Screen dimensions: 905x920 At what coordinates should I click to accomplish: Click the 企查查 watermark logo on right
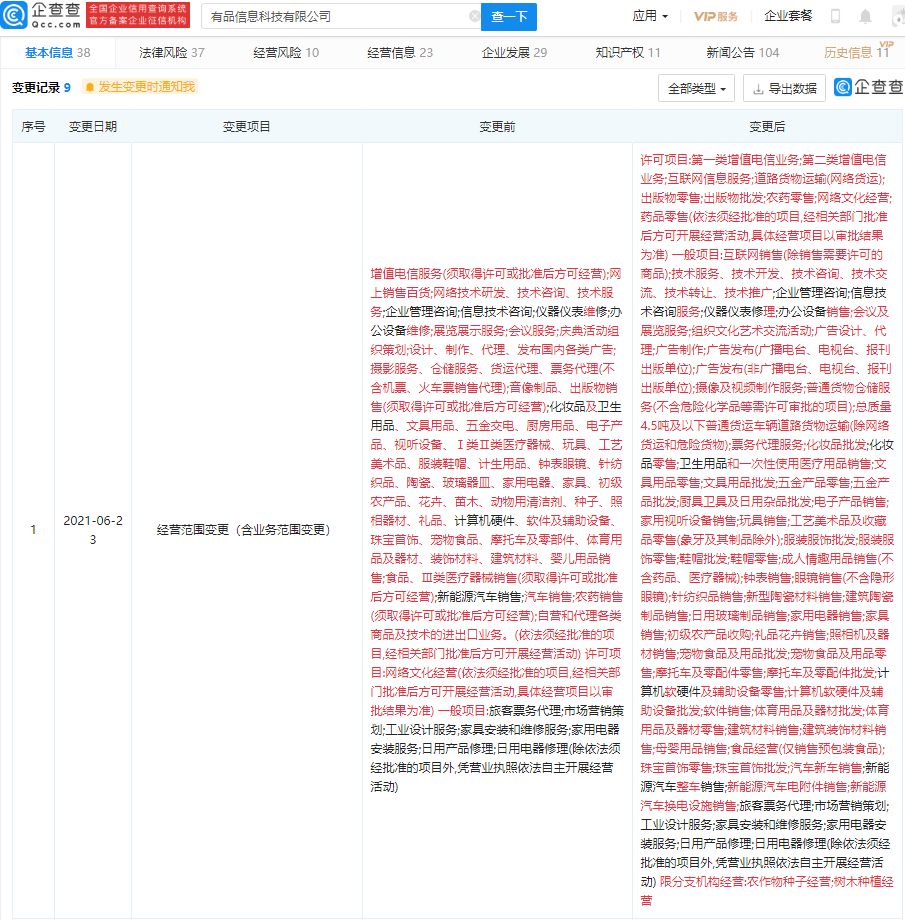(x=868, y=88)
